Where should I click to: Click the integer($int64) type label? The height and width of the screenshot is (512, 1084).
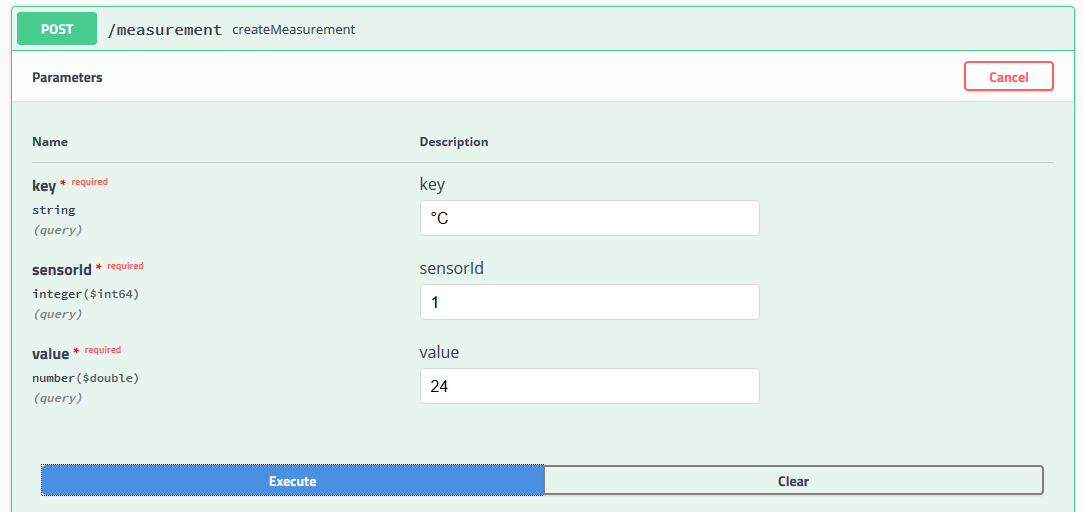point(85,294)
